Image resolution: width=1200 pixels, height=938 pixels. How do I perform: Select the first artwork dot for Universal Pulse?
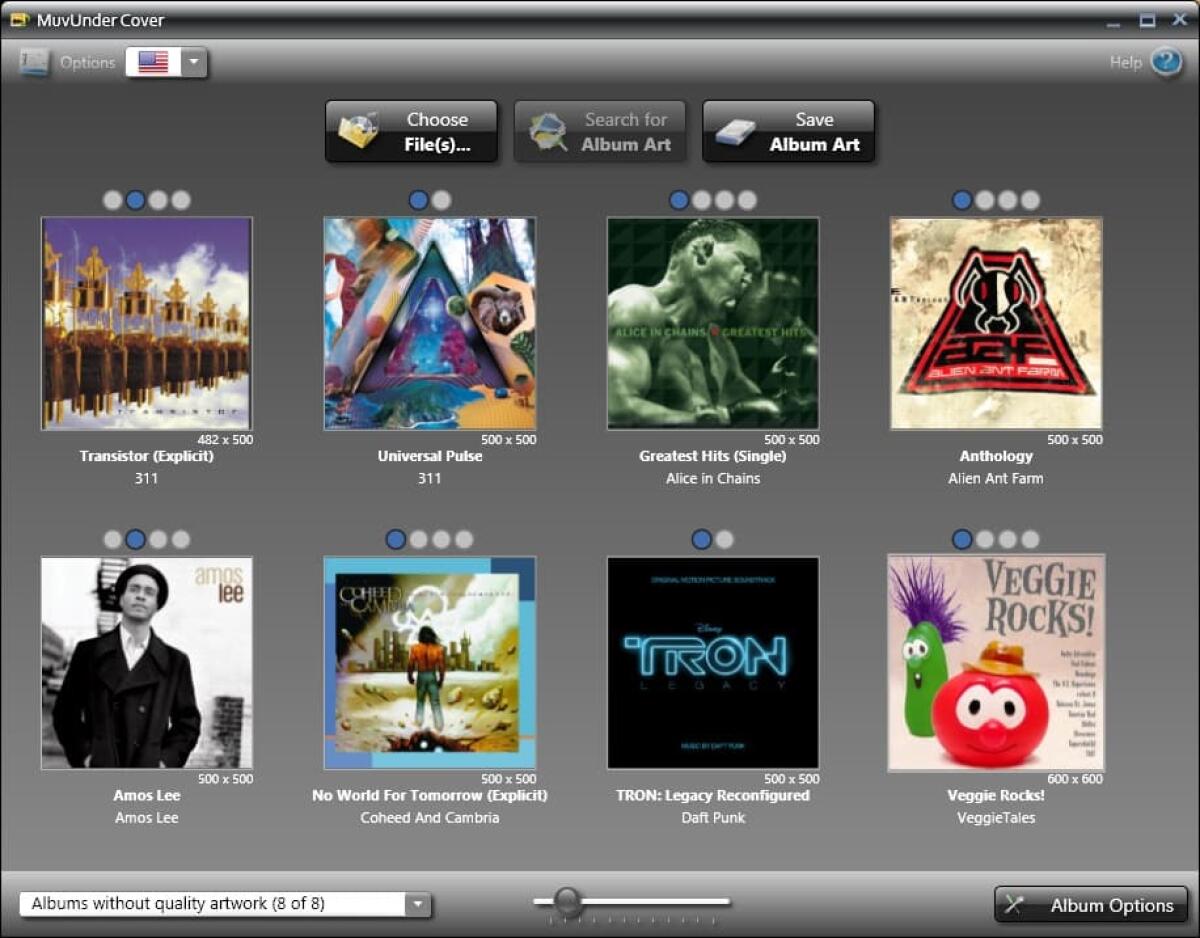pyautogui.click(x=418, y=199)
